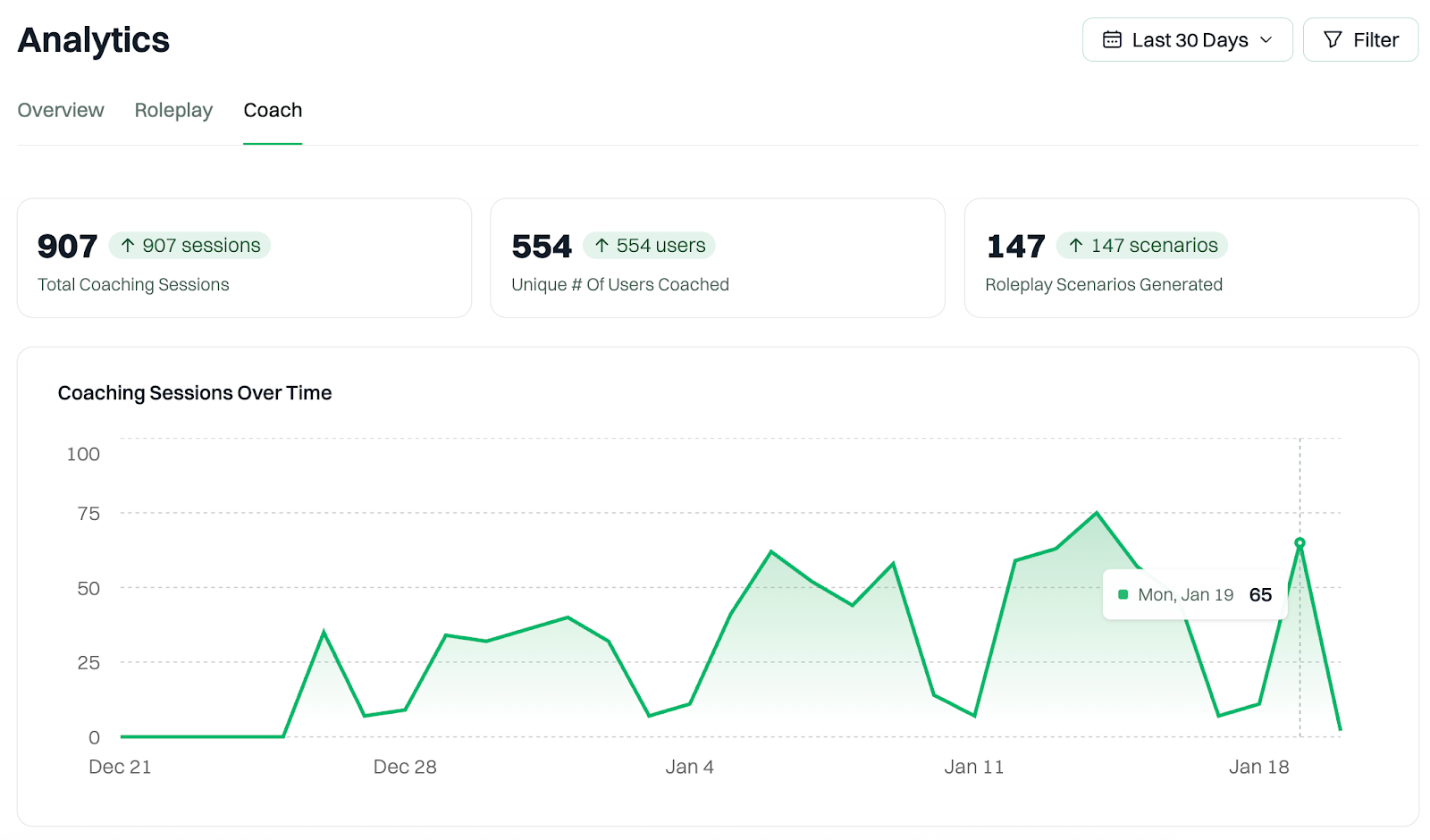Click the highlighted Jan 19 data point marker
This screenshot has width=1430, height=840.
(x=1300, y=542)
